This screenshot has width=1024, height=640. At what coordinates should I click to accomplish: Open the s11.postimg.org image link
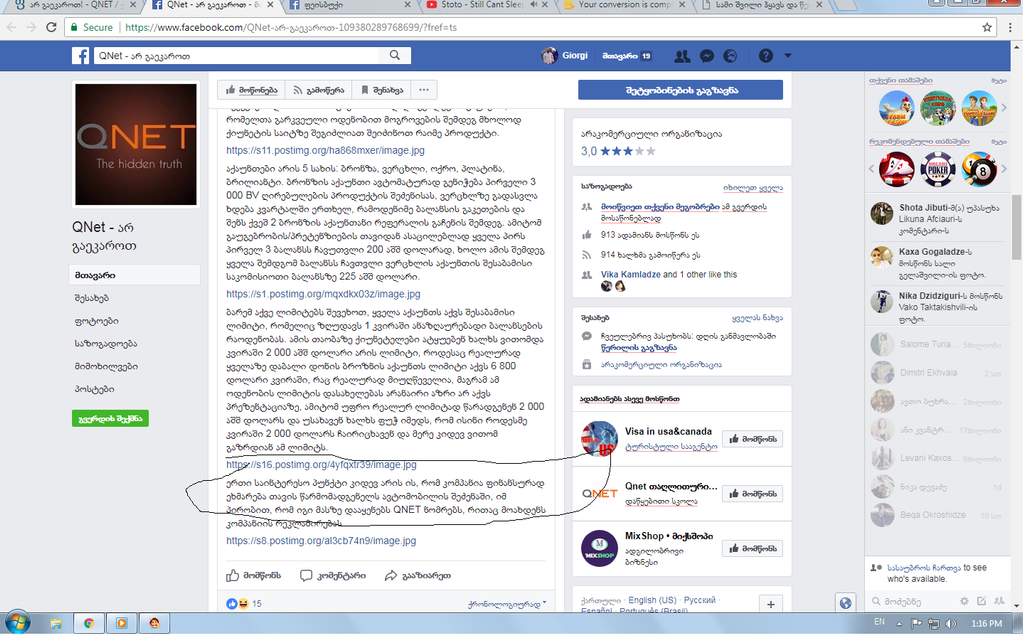click(325, 150)
